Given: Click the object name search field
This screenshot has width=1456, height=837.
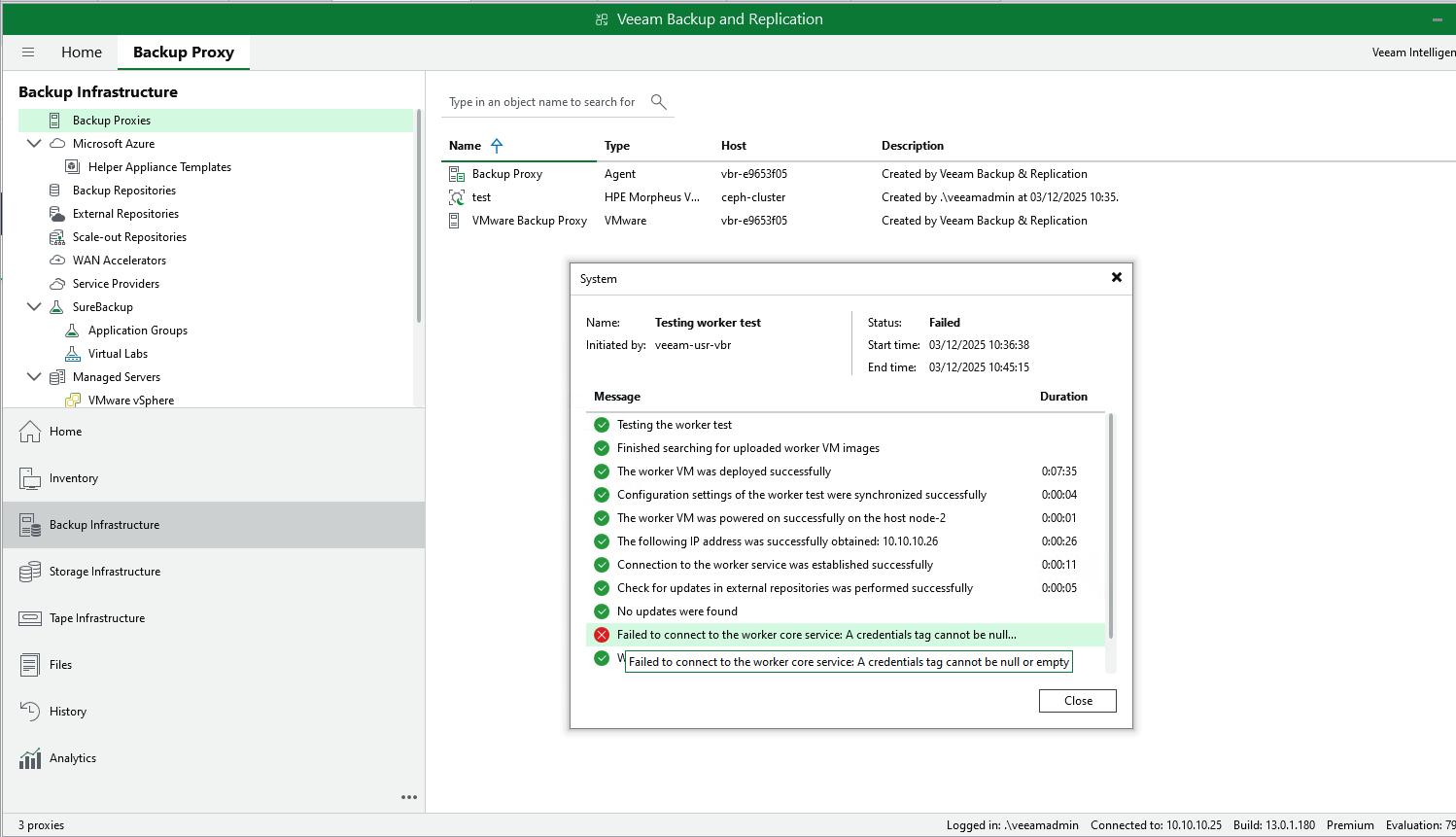Looking at the screenshot, I should pos(542,102).
